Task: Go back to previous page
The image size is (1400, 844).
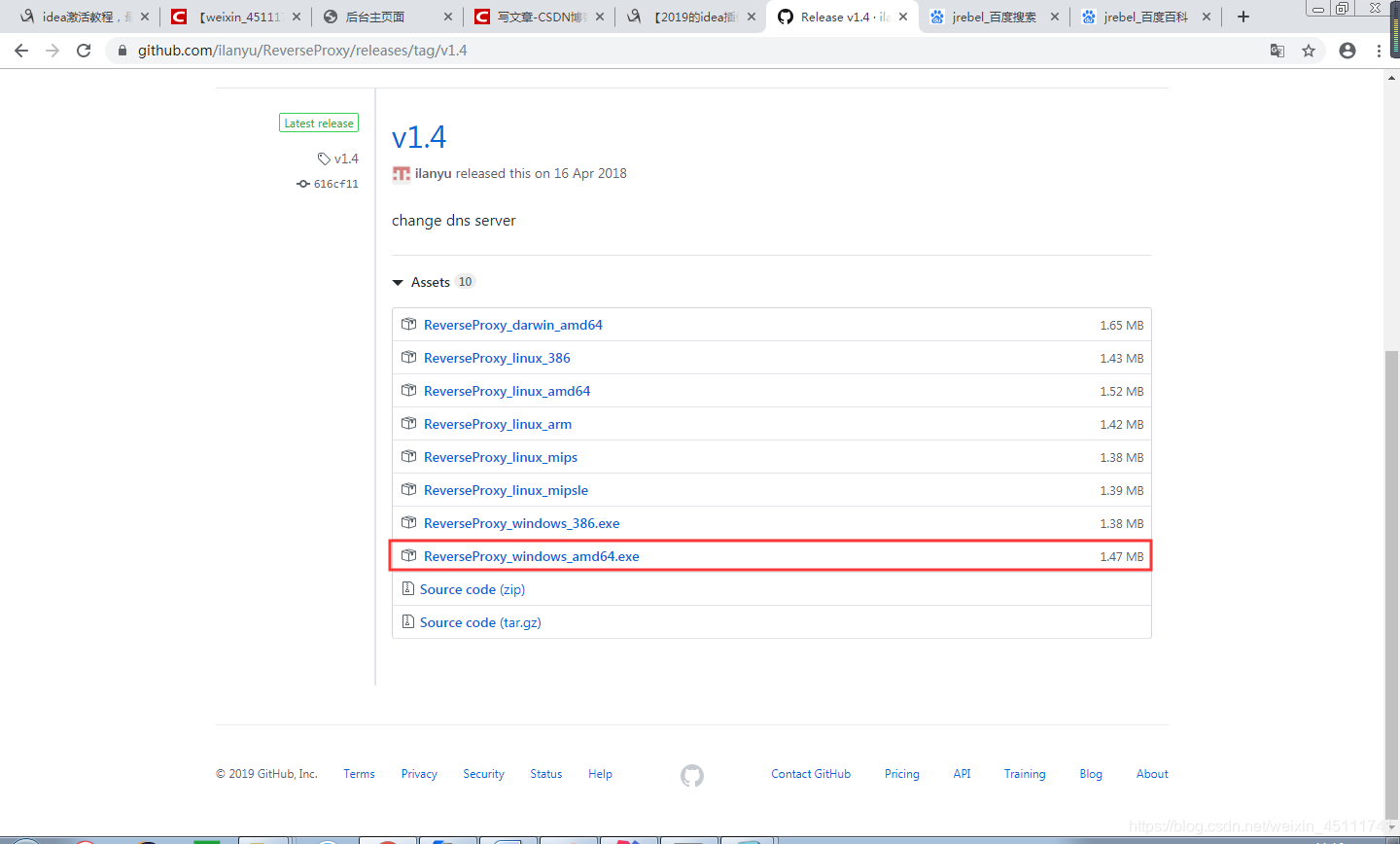Action: coord(21,51)
